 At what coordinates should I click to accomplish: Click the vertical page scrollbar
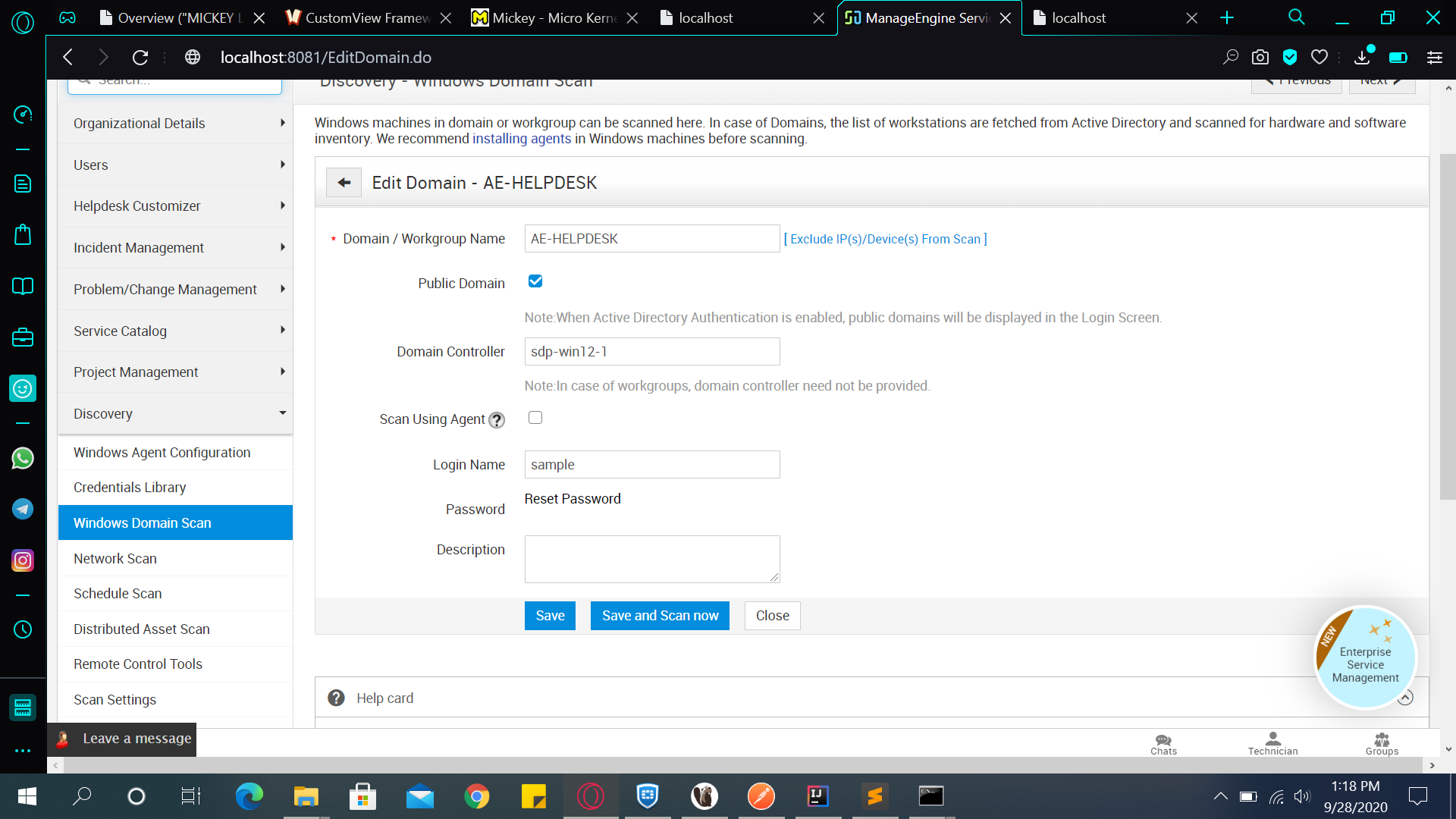coord(1447,326)
